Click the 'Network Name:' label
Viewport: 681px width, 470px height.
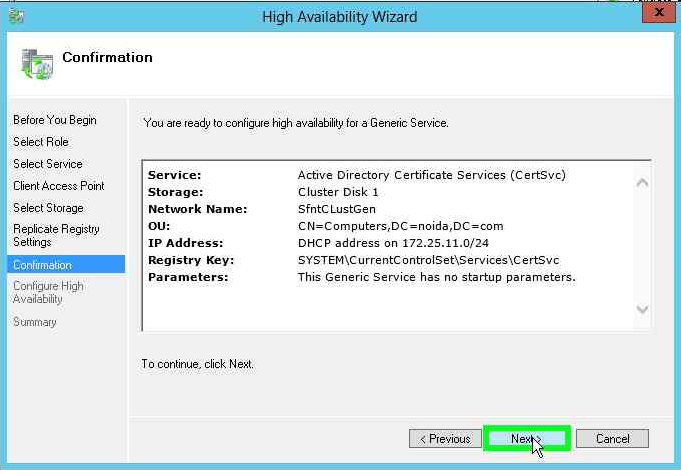click(198, 209)
